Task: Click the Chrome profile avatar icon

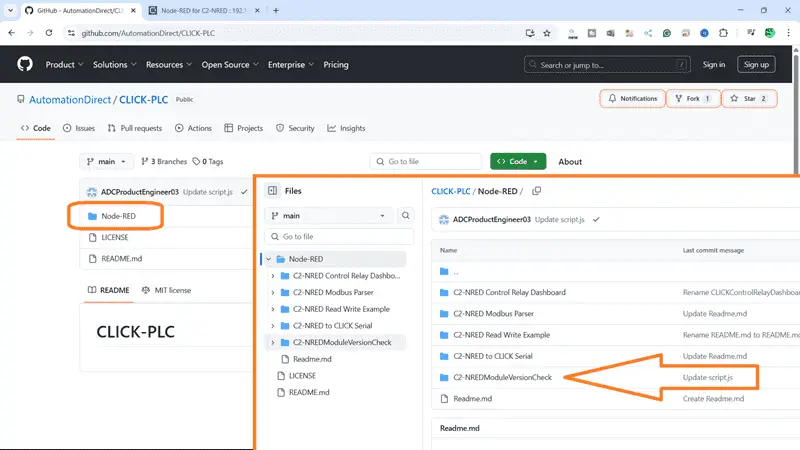Action: (770, 33)
